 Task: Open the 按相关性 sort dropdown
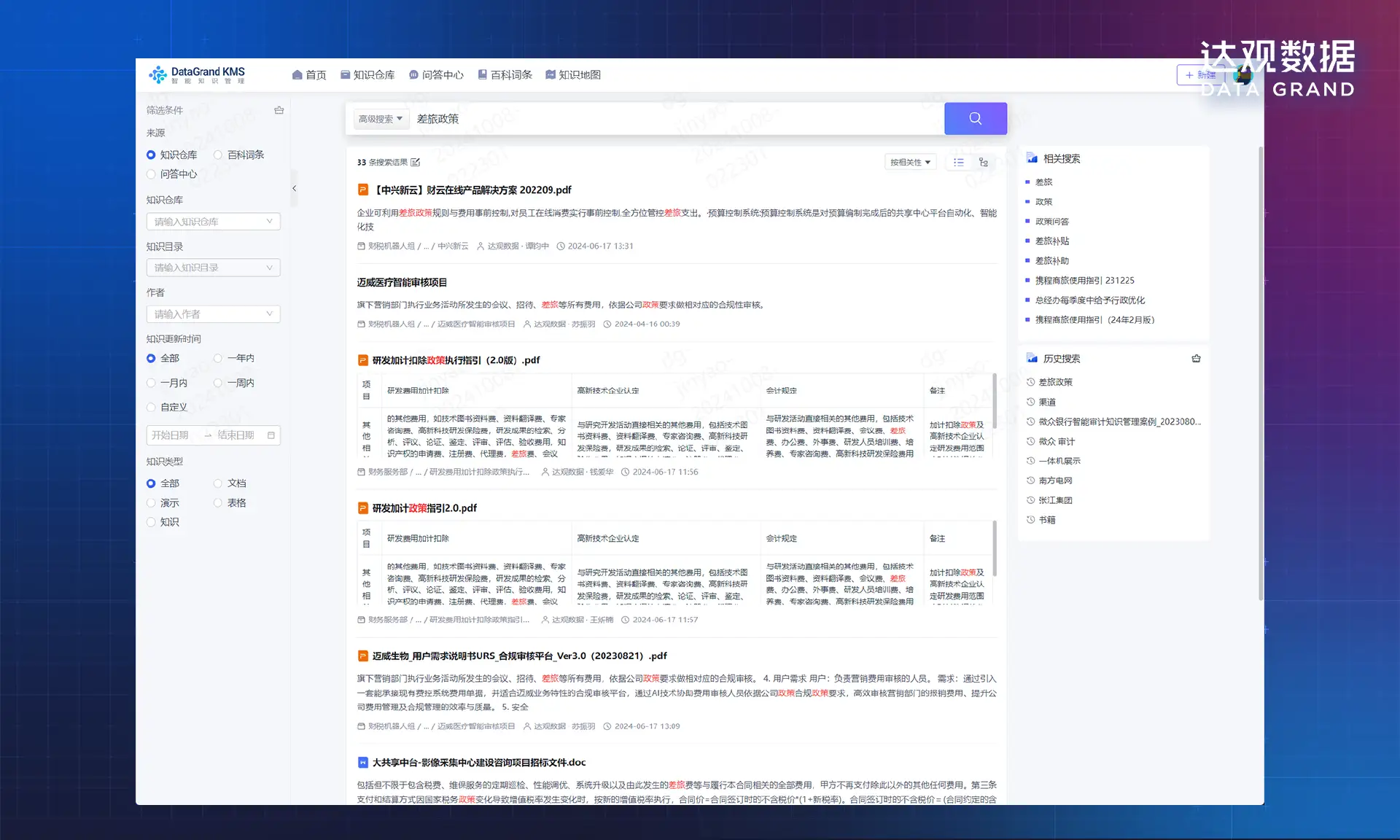click(x=910, y=162)
